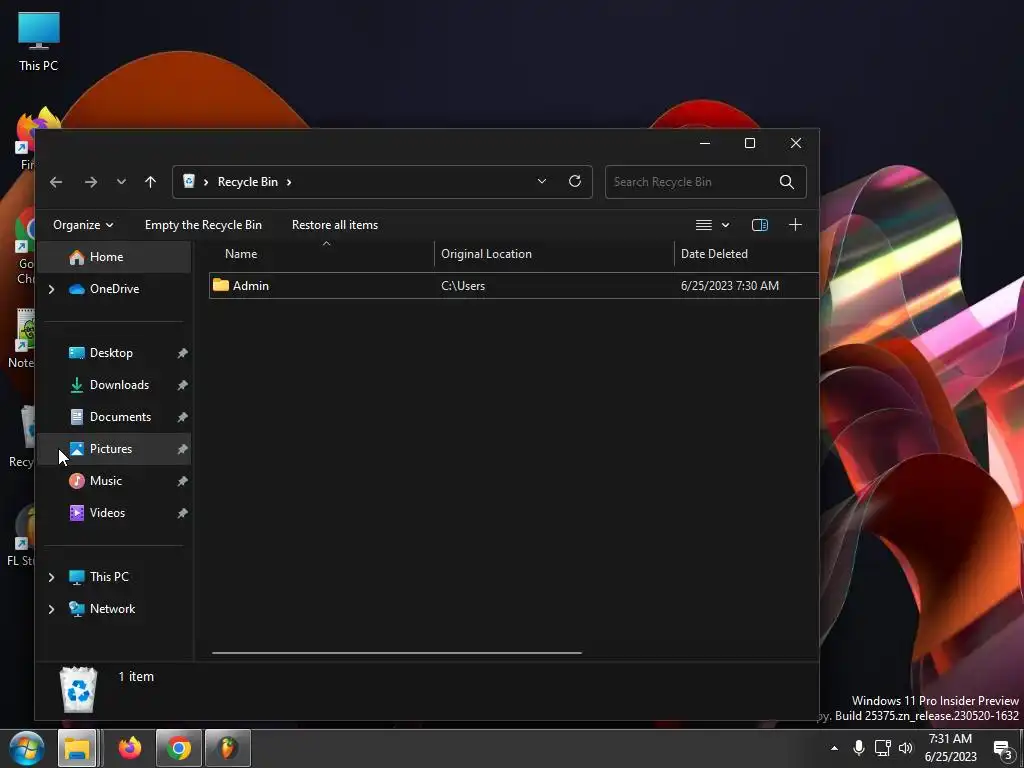The image size is (1024, 768).
Task: Click the pin icon beside Documents
Action: pos(182,417)
